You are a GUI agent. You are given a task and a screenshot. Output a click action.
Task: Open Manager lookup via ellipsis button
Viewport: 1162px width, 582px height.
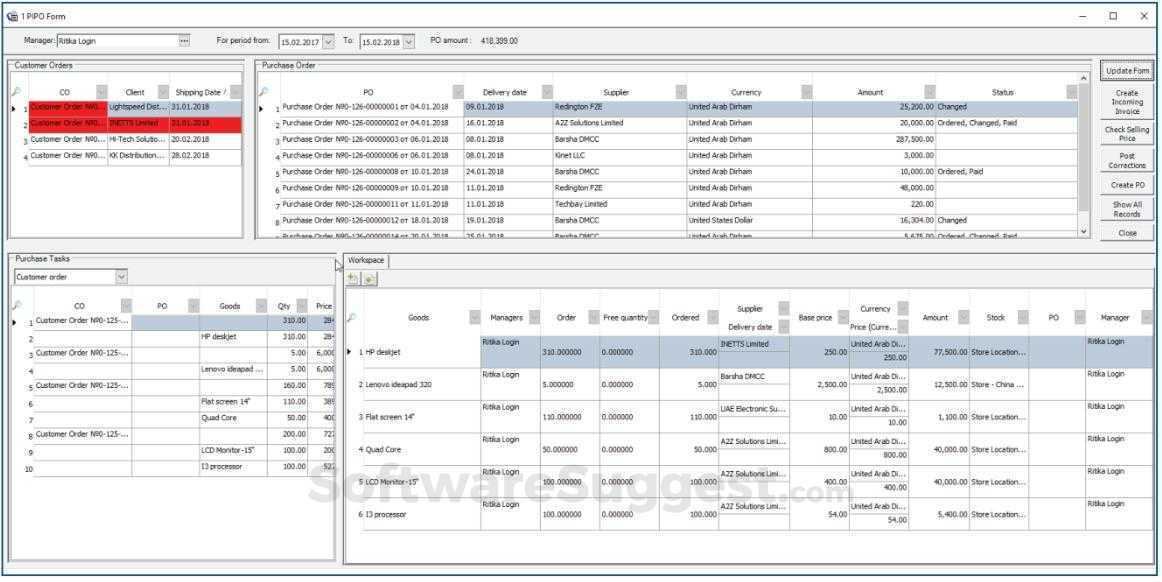coord(183,41)
